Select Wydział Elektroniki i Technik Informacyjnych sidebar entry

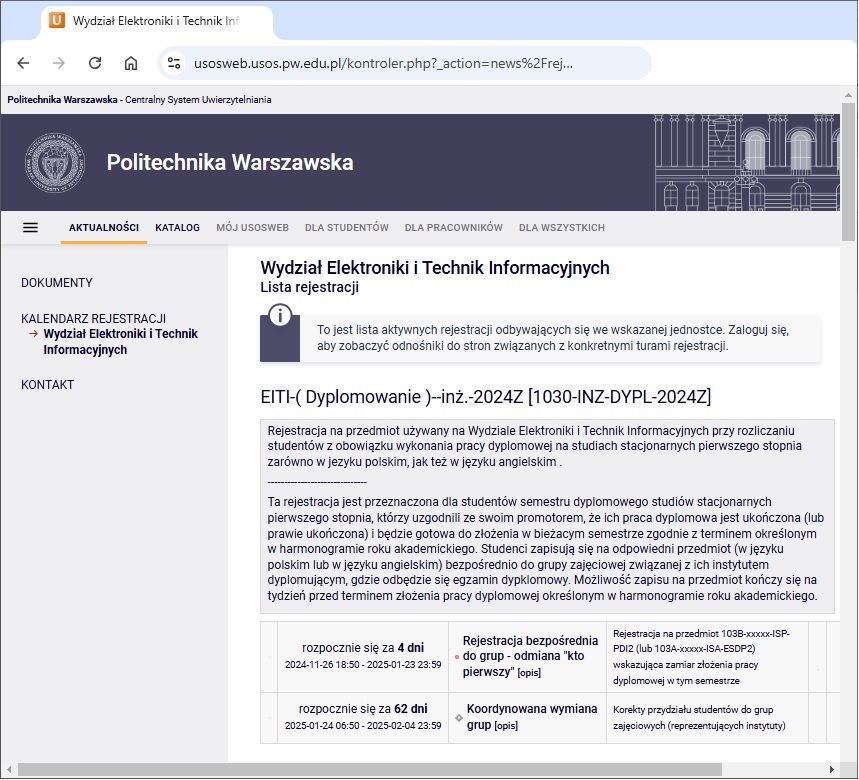click(121, 342)
